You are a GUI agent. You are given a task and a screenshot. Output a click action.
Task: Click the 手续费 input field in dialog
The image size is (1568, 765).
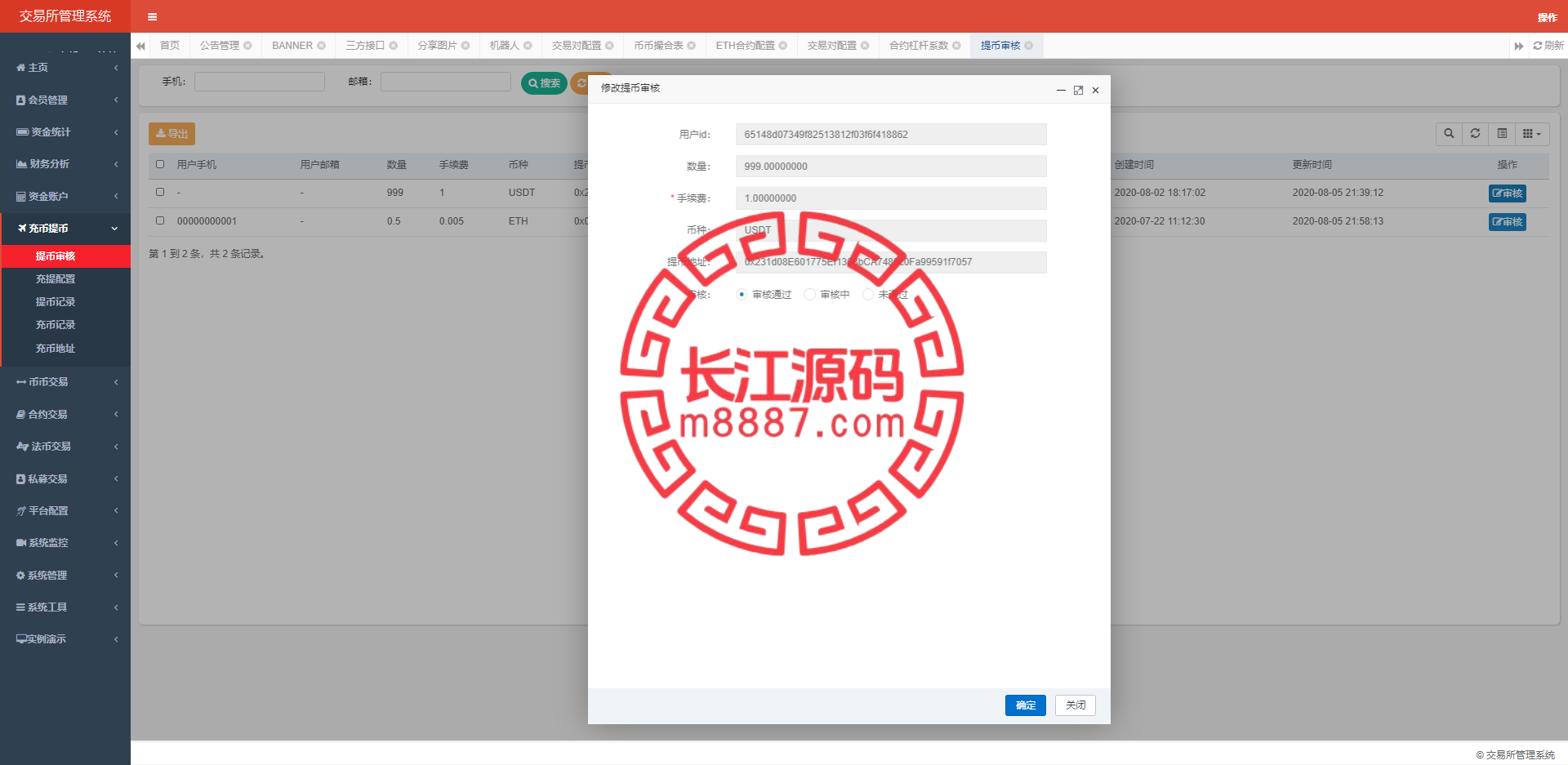point(891,198)
